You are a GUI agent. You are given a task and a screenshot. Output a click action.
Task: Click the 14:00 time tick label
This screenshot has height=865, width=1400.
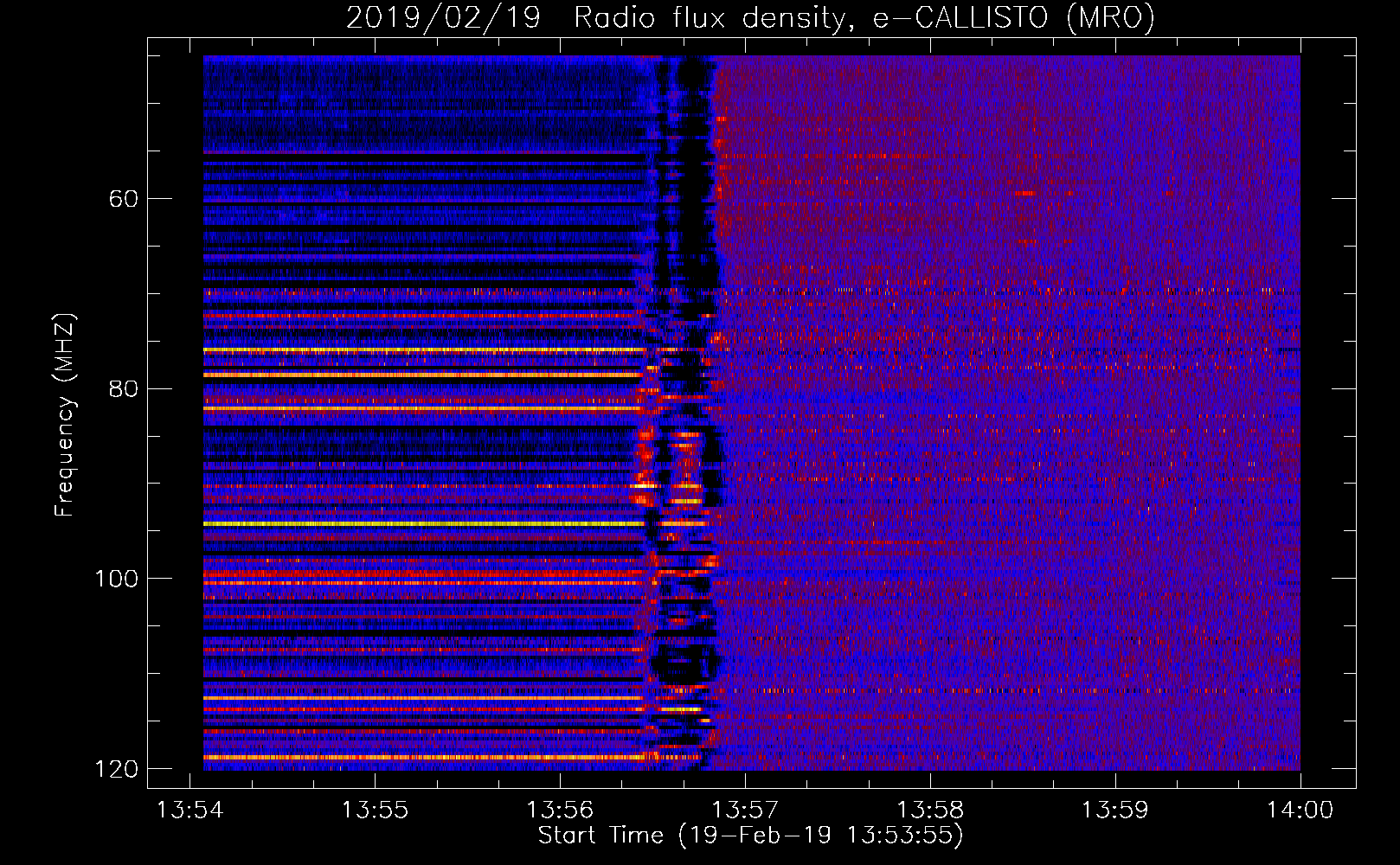(1300, 811)
